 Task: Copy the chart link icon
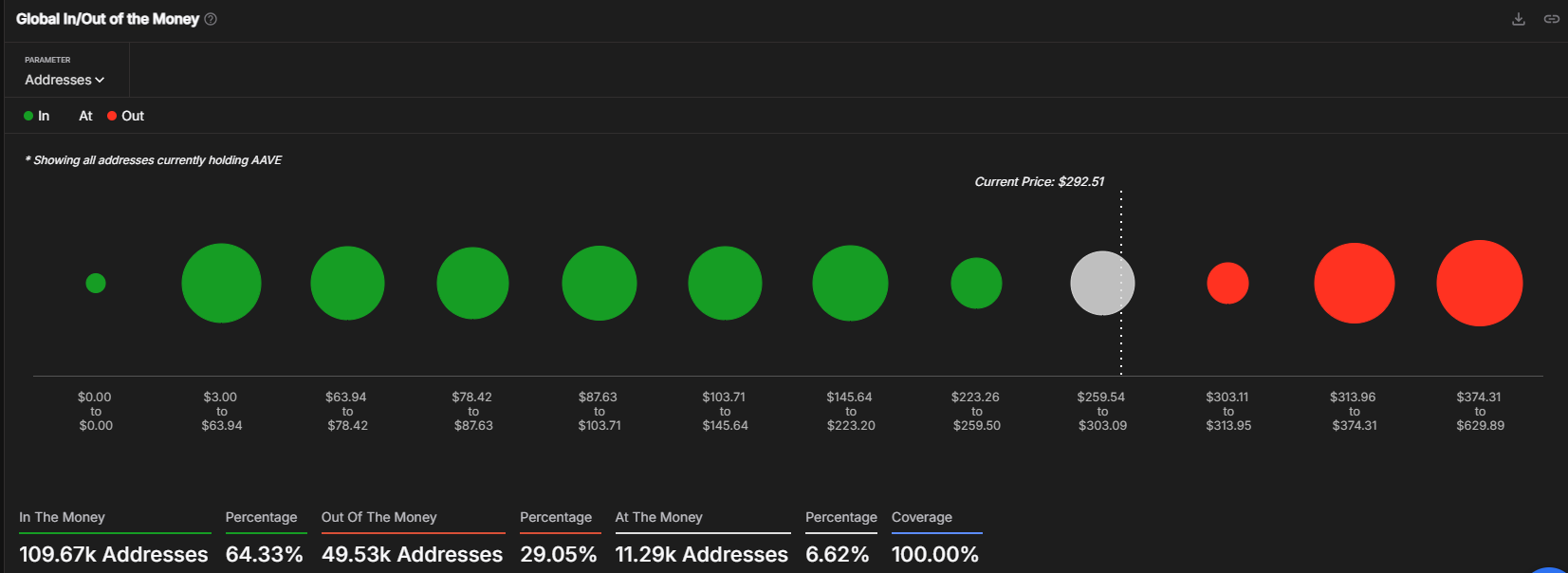(1552, 19)
